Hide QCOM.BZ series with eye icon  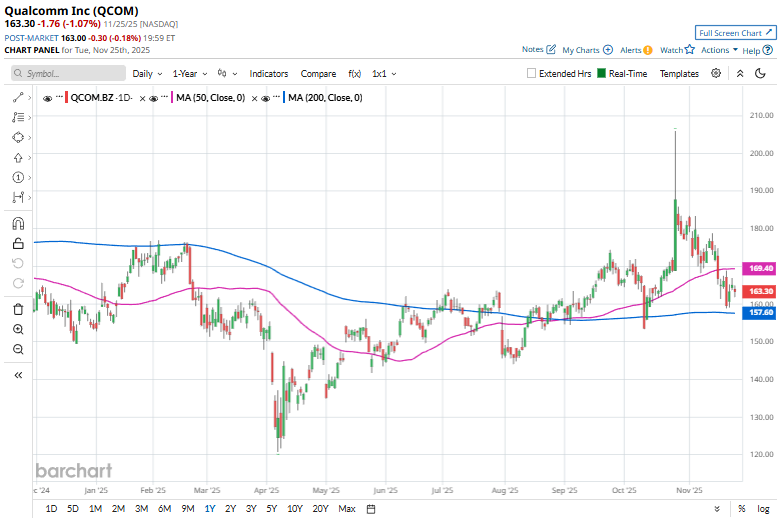pyautogui.click(x=49, y=98)
